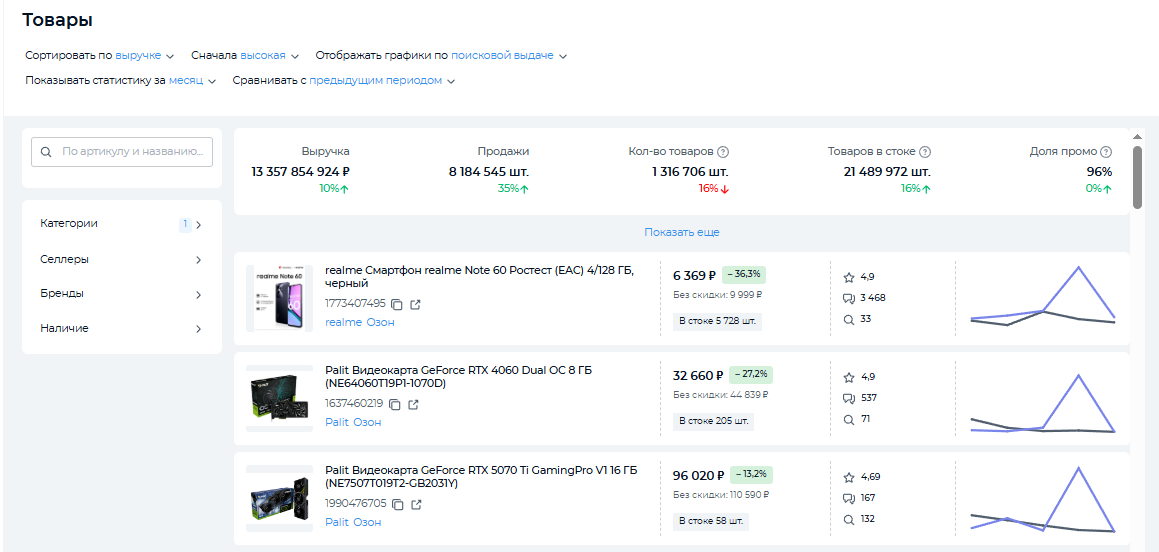Change statistics period from месяц
Image resolution: width=1159 pixels, height=552 pixels.
[192, 81]
